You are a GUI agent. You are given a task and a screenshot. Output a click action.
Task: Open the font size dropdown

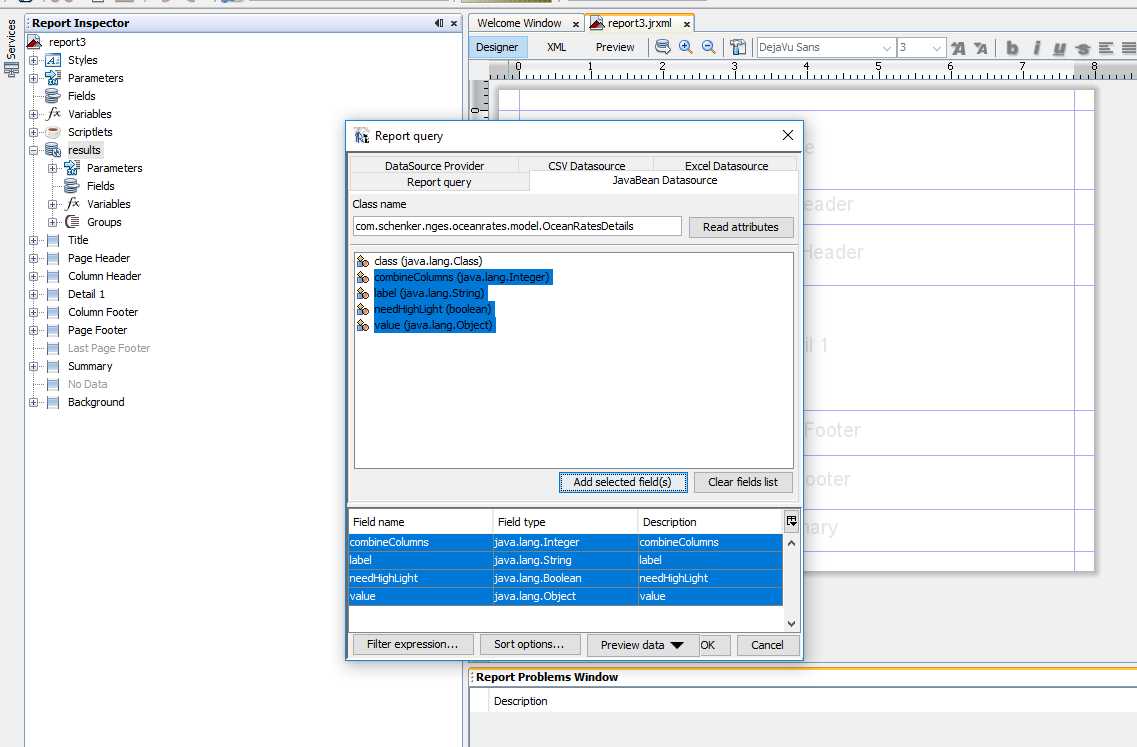point(936,48)
